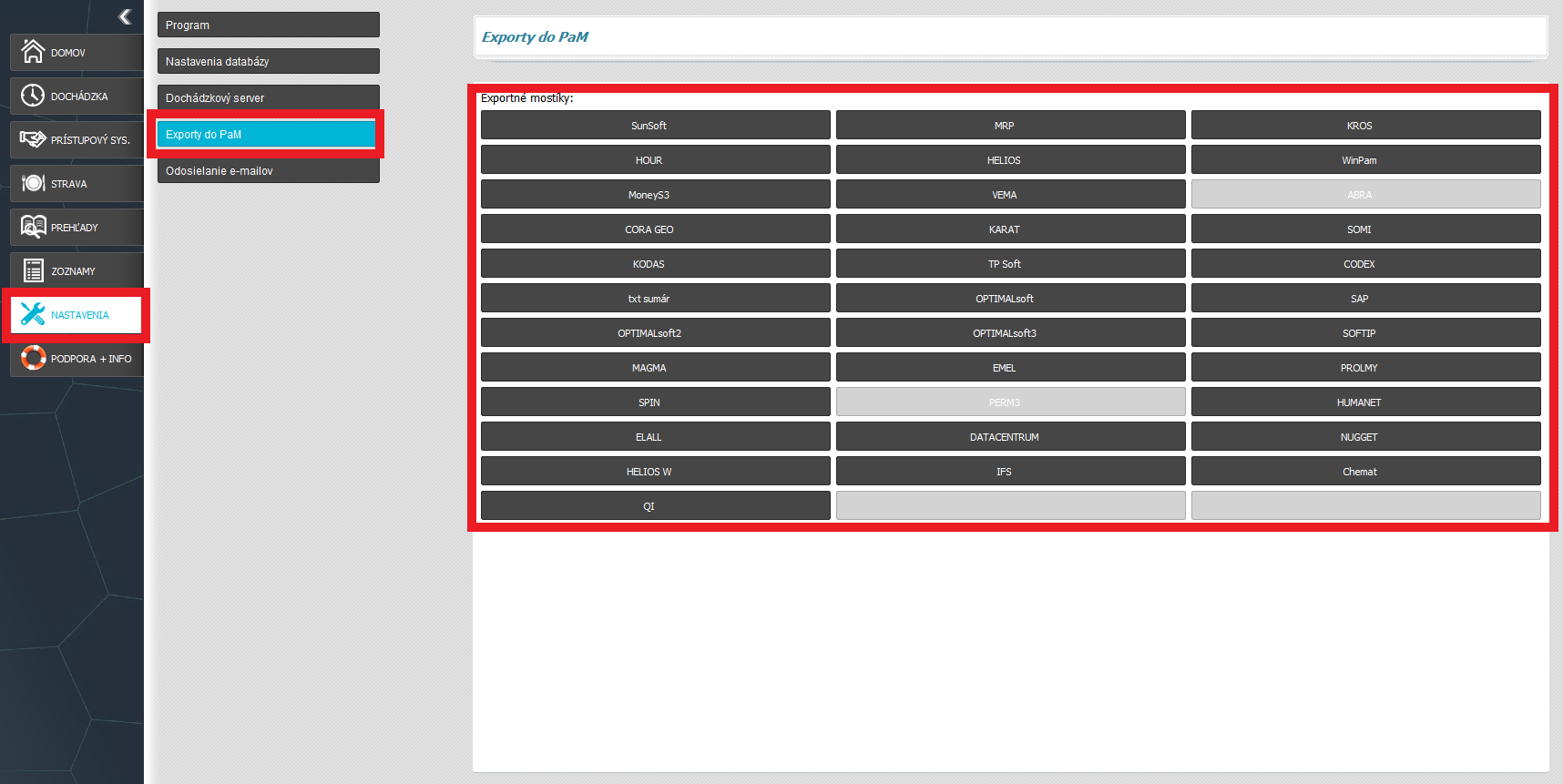
Task: Choose the WinPam export bridge
Action: tap(1366, 159)
